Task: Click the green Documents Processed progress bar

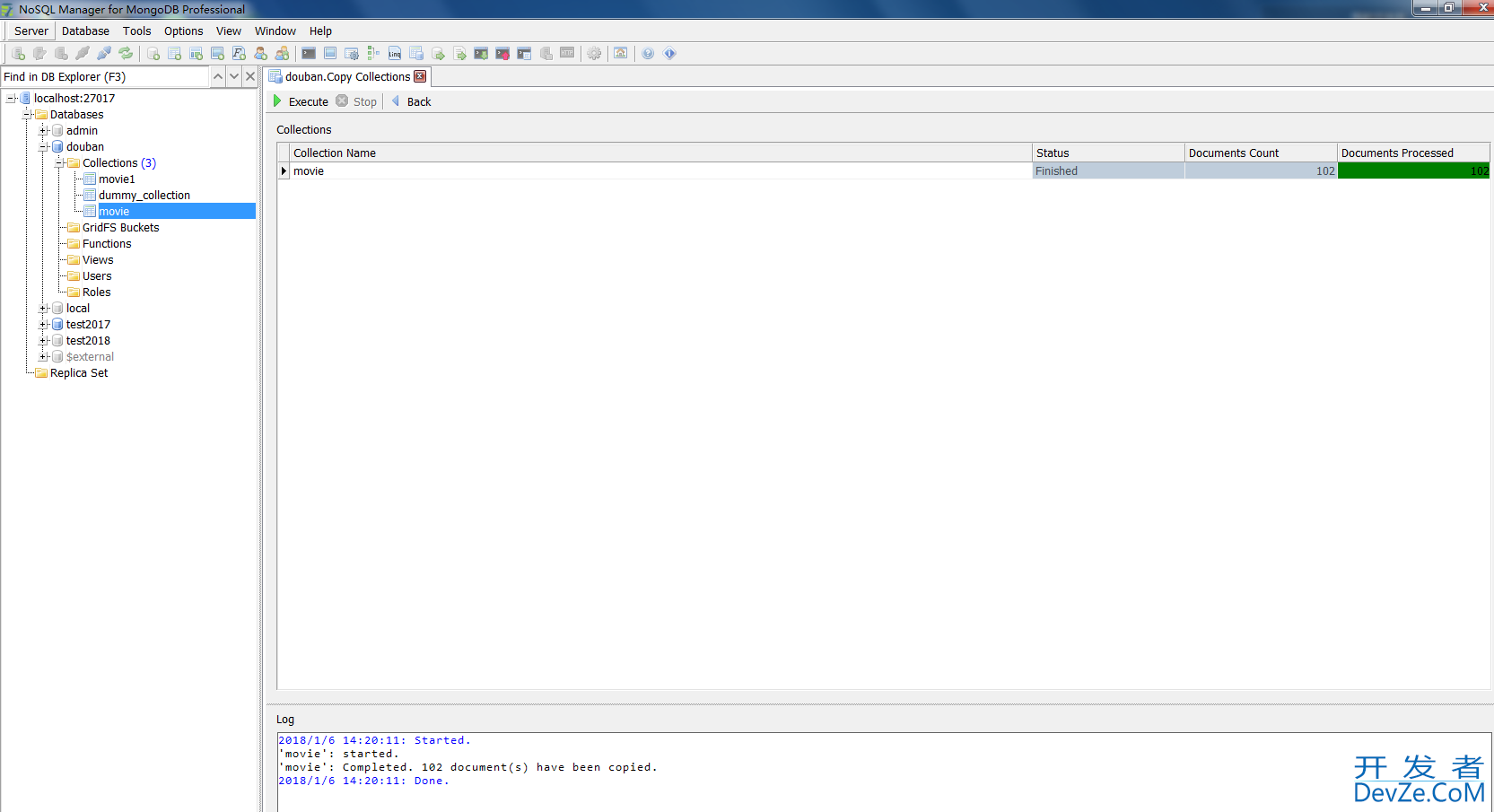Action: (x=1413, y=170)
